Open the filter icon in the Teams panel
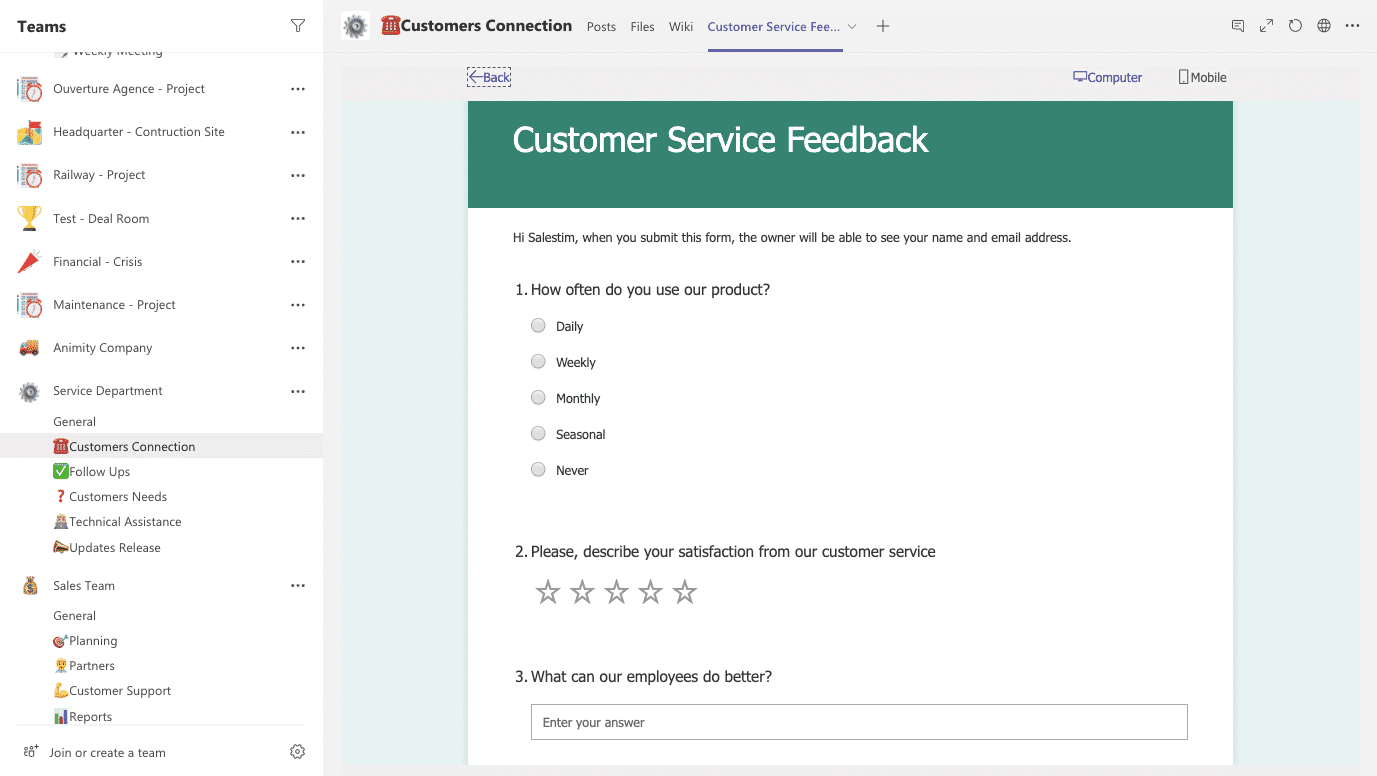The width and height of the screenshot is (1377, 776). click(297, 26)
